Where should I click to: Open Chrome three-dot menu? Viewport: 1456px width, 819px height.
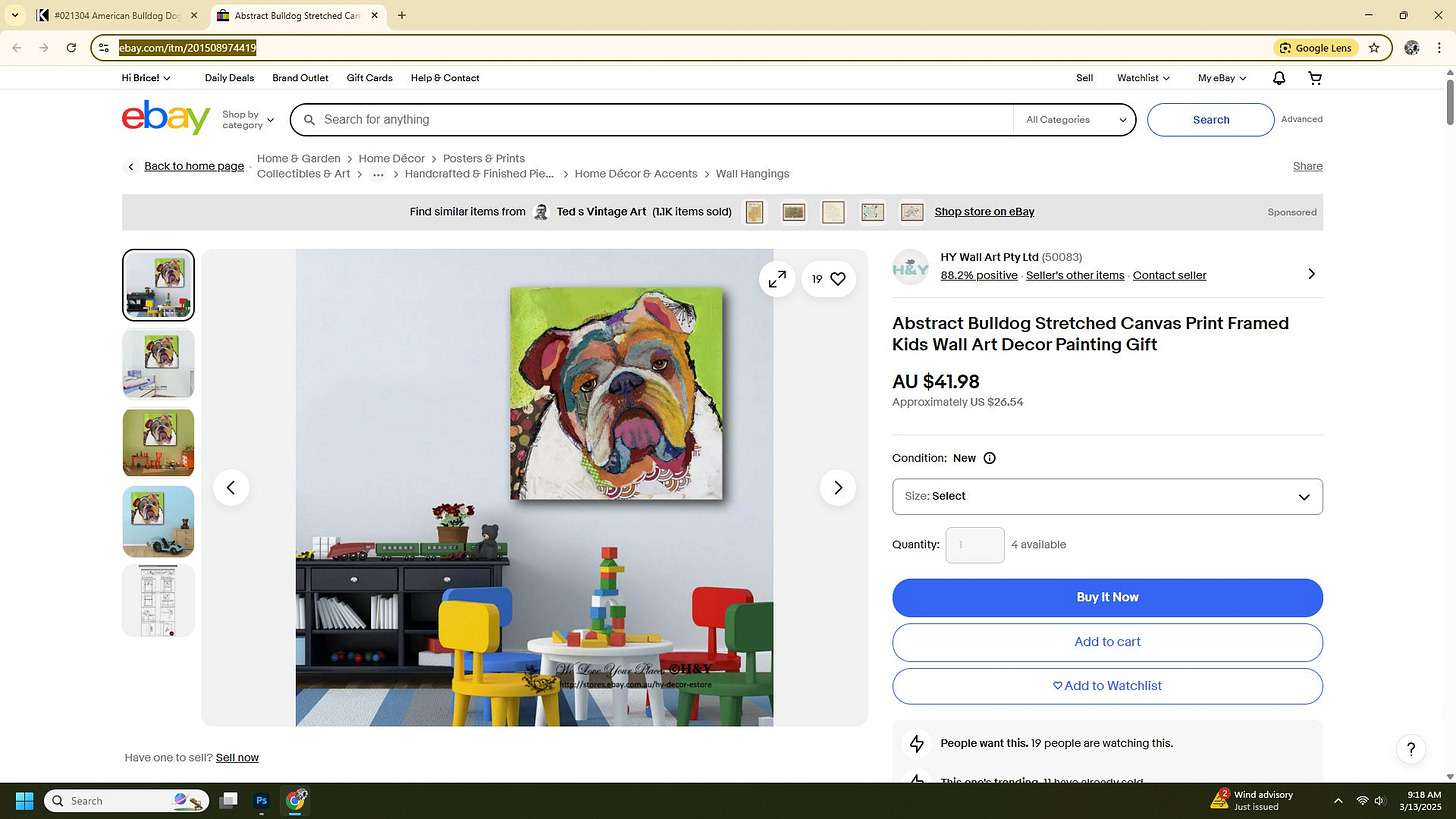[x=1439, y=47]
